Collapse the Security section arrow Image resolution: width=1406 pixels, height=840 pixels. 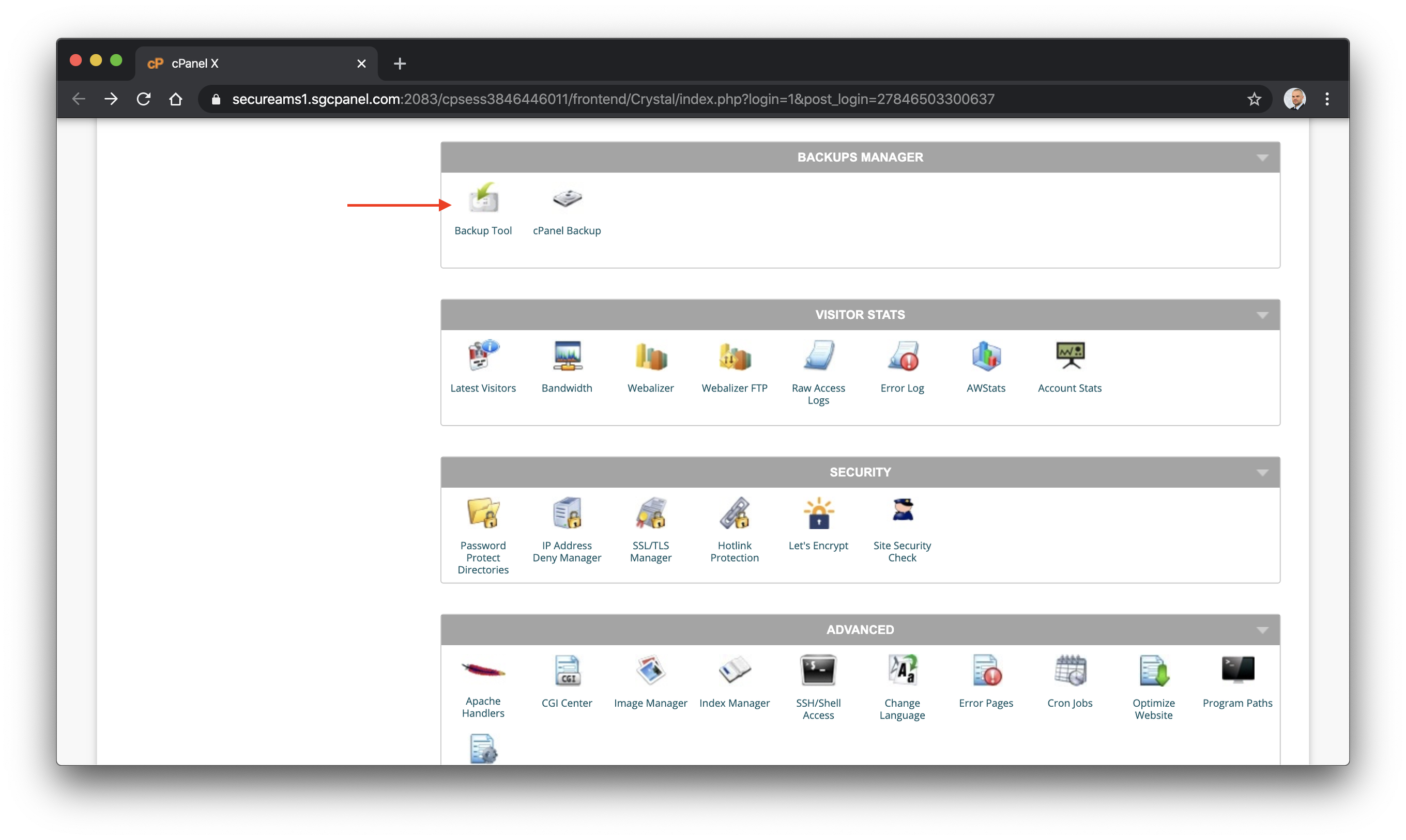coord(1262,472)
